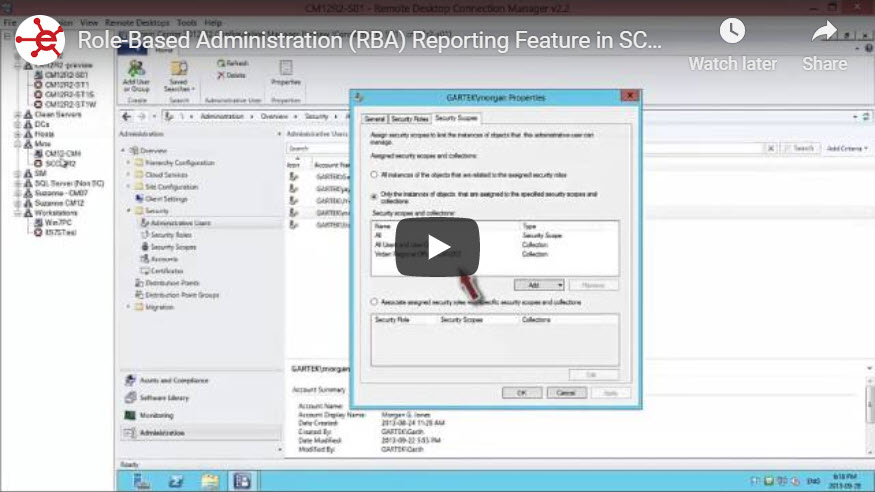The width and height of the screenshot is (875, 492).
Task: Click the Refresh ribbon button
Action: click(x=233, y=63)
